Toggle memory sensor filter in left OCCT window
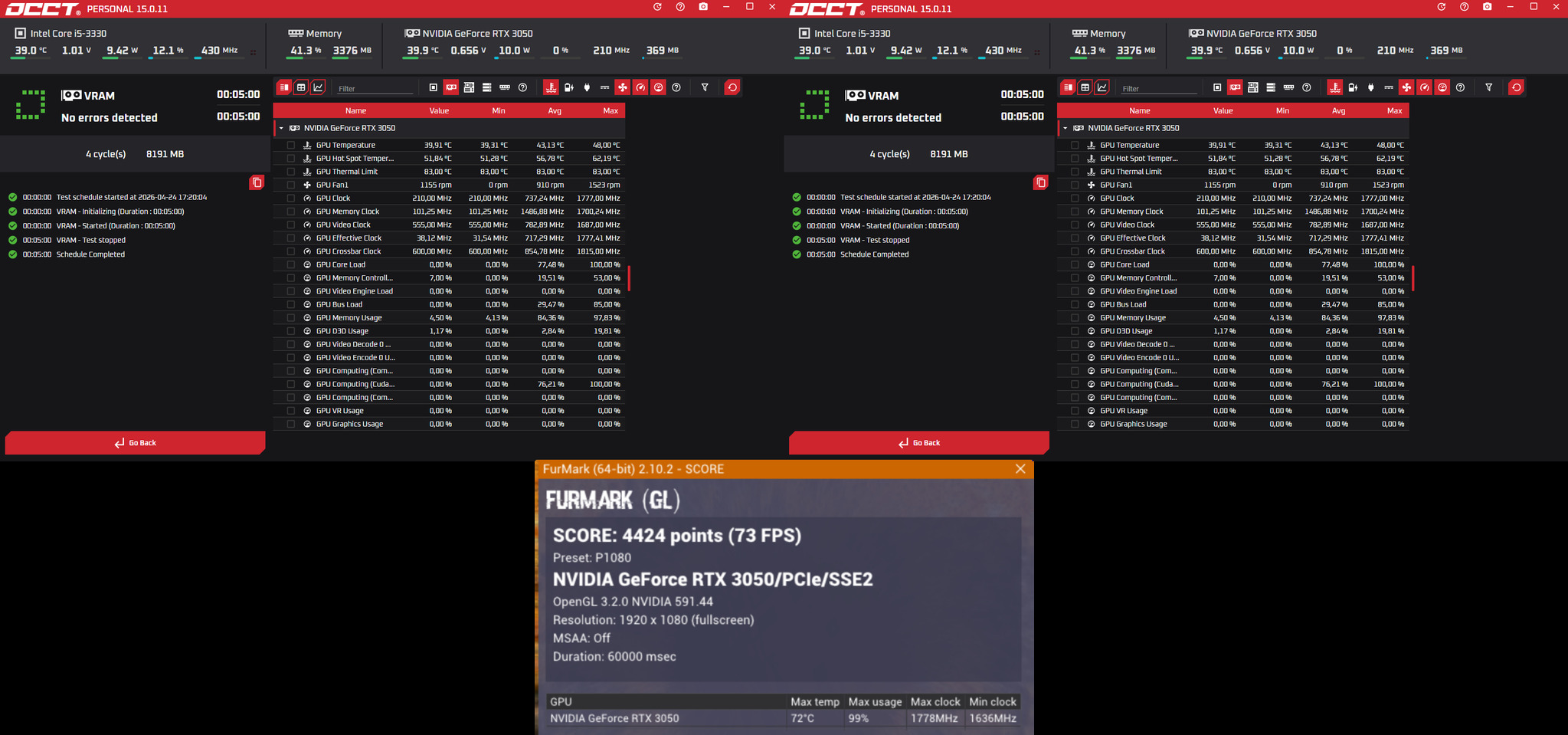The width and height of the screenshot is (1568, 735). click(505, 87)
